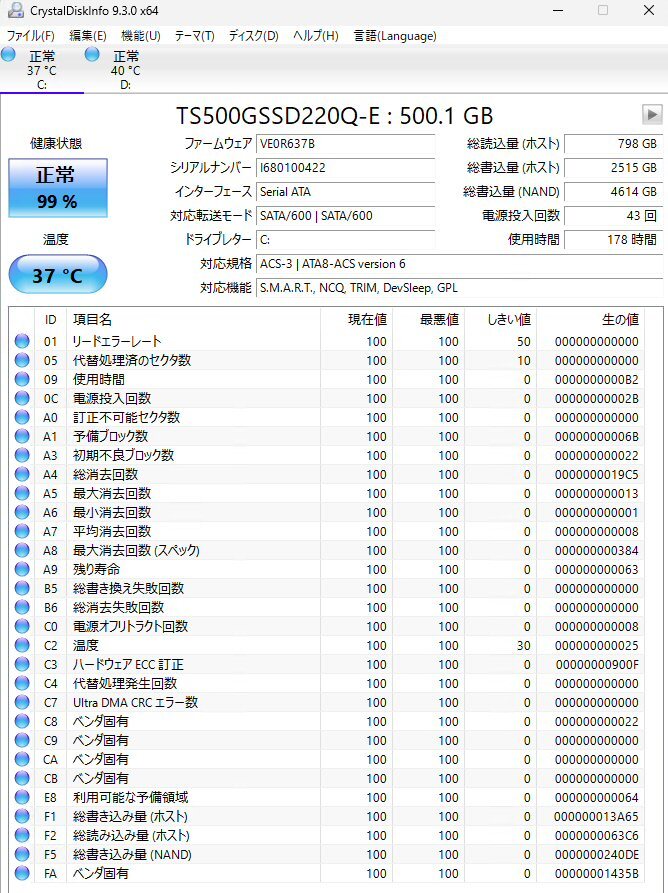
Task: Click the interface field Serial ATA
Action: pos(346,191)
